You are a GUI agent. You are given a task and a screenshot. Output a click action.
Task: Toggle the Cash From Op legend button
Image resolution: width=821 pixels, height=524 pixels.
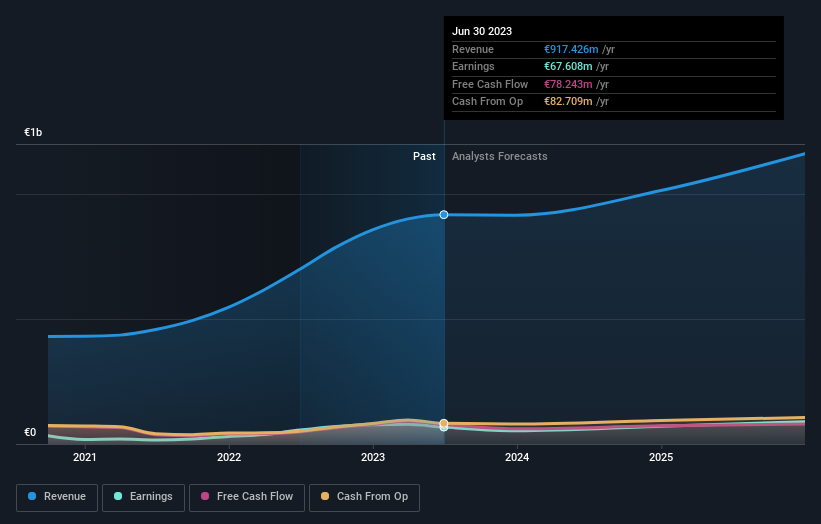[x=364, y=497]
